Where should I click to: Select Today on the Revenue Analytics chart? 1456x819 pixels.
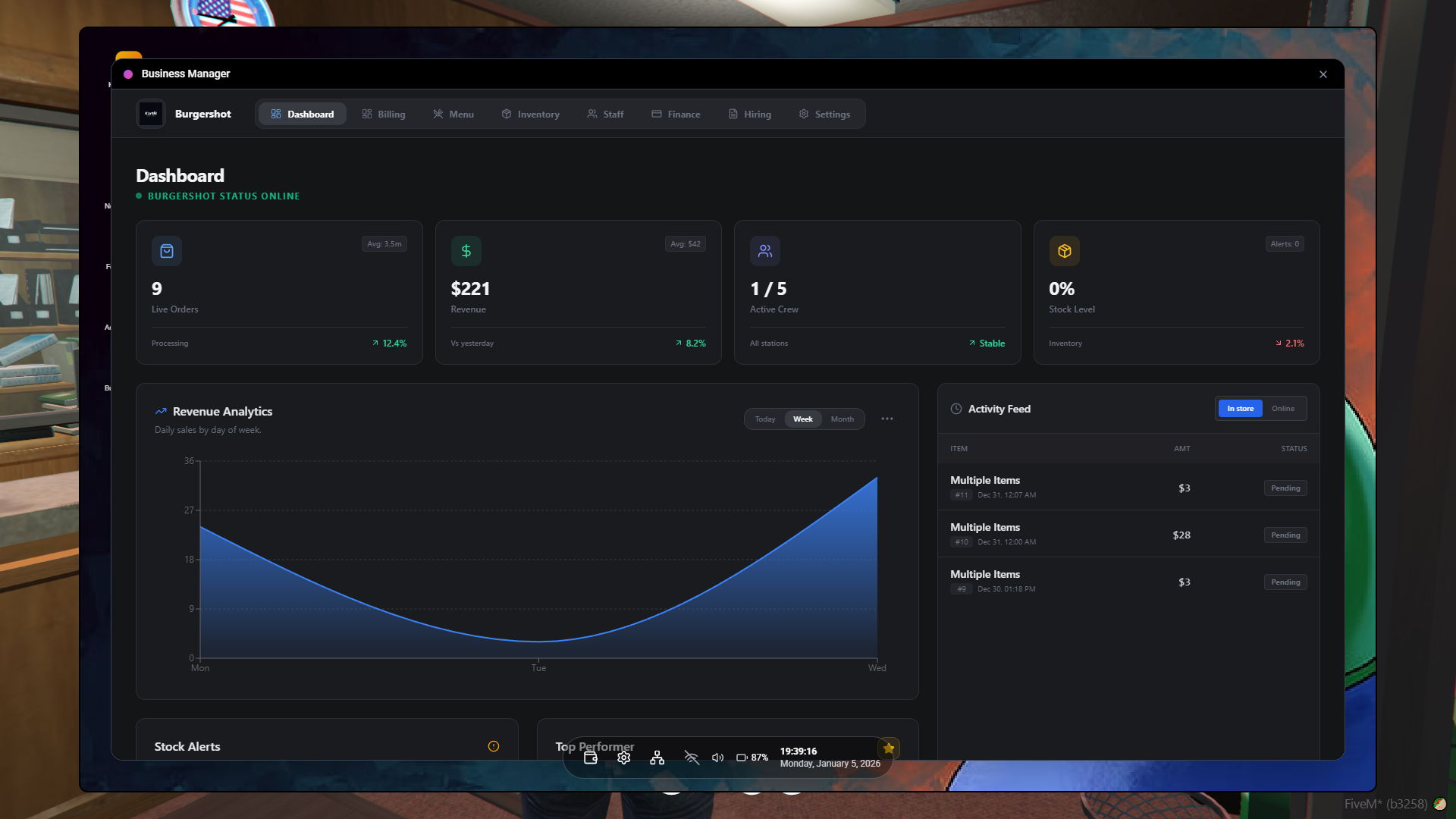point(764,419)
